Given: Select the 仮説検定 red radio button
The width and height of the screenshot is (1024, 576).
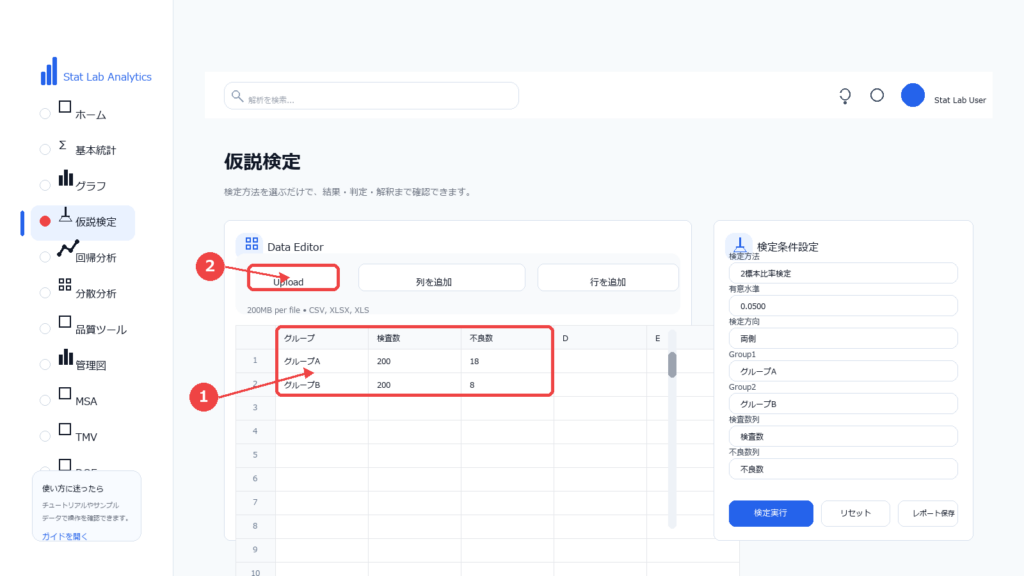Looking at the screenshot, I should point(44,221).
